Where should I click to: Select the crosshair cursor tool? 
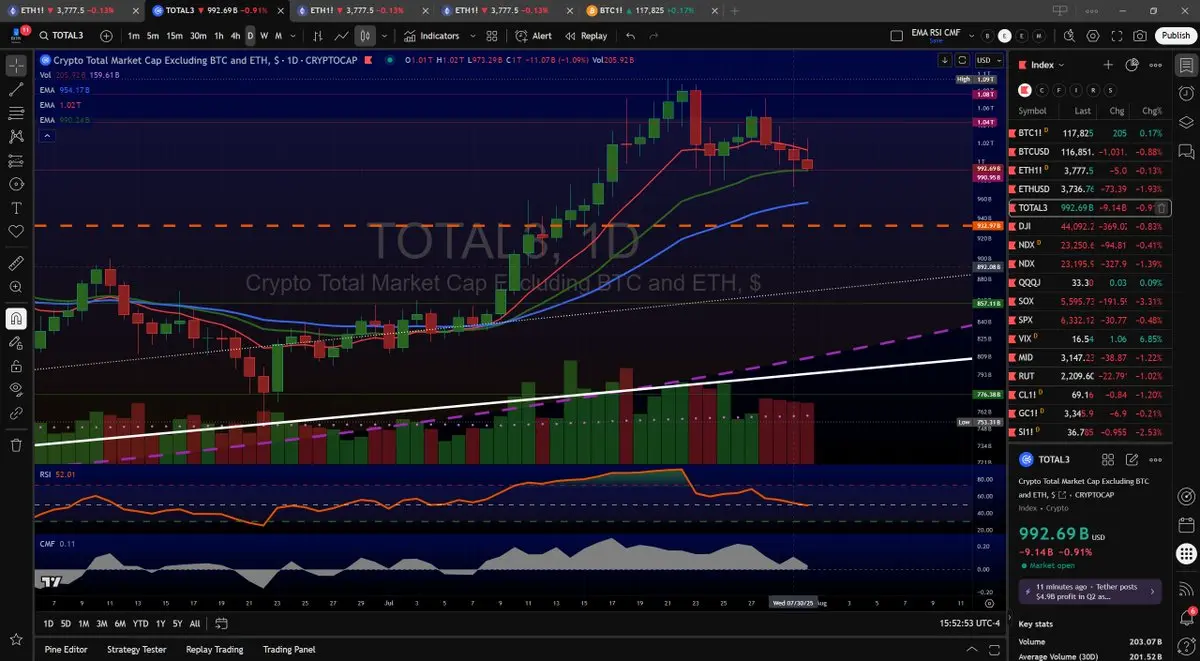click(x=16, y=66)
